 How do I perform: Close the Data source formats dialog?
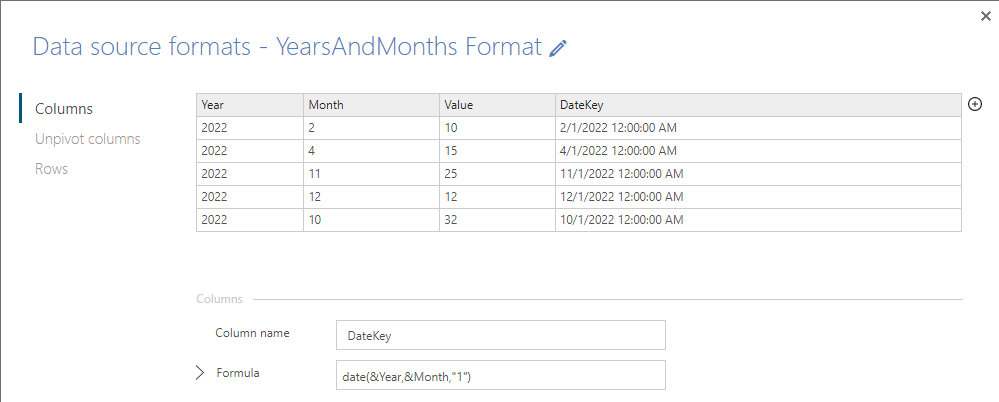coord(986,17)
